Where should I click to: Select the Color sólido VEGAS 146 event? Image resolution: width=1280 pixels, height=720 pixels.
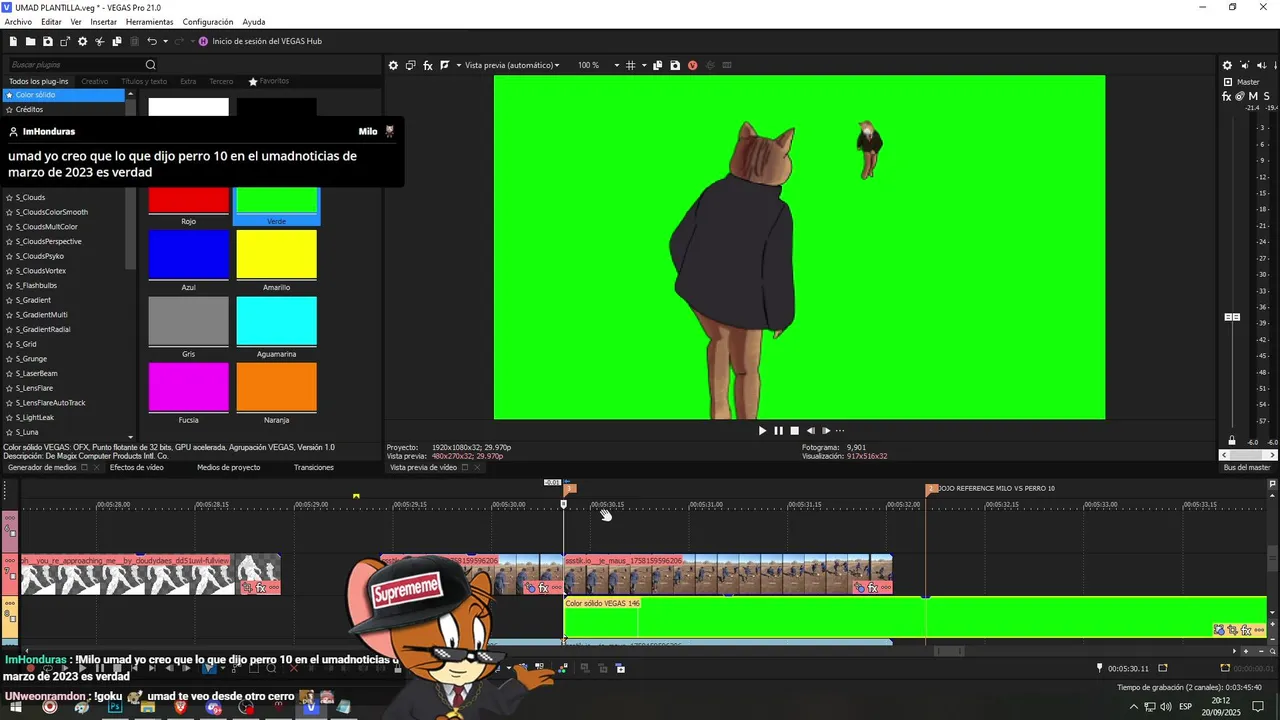click(x=915, y=617)
